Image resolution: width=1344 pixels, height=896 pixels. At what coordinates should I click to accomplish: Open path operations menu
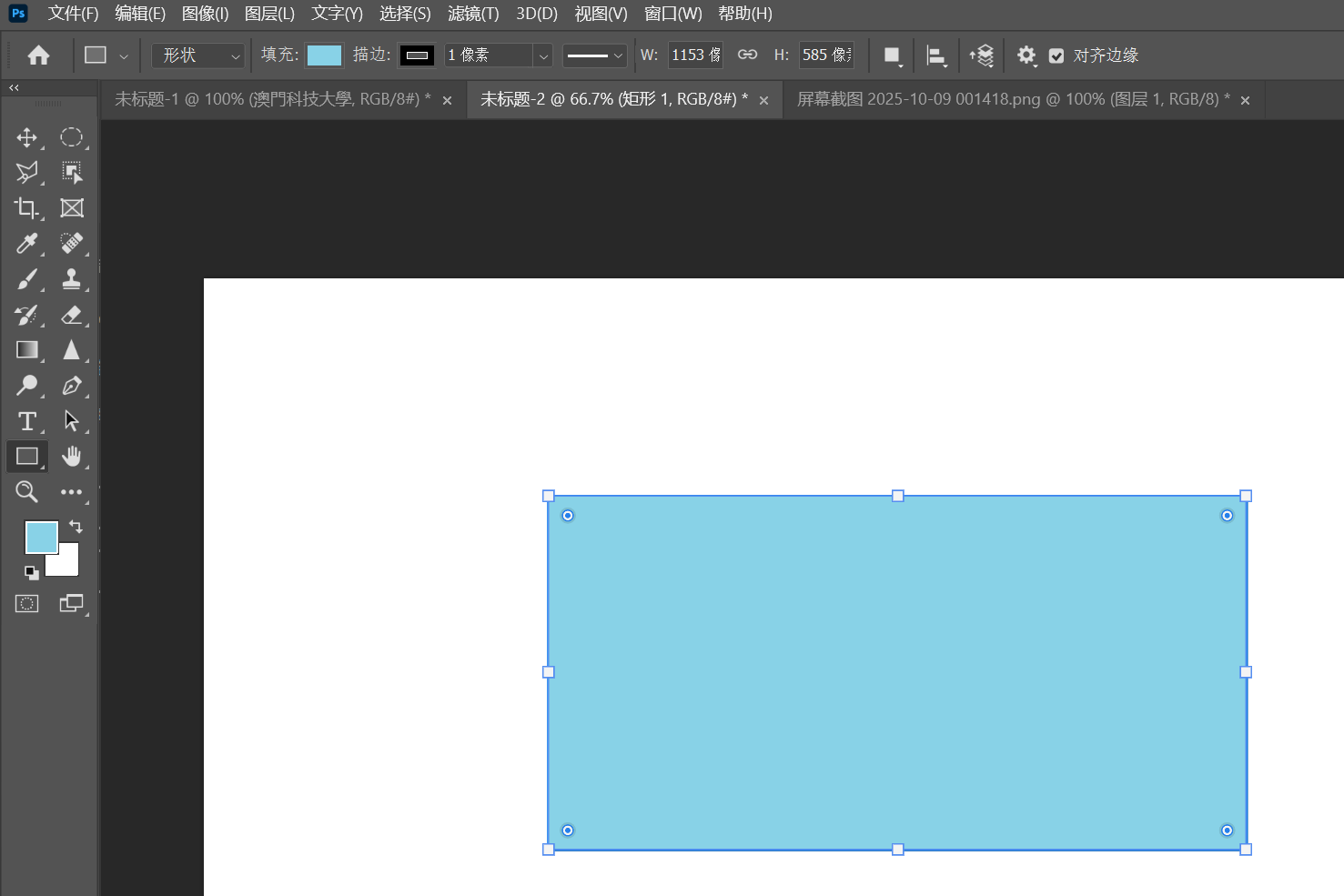893,55
